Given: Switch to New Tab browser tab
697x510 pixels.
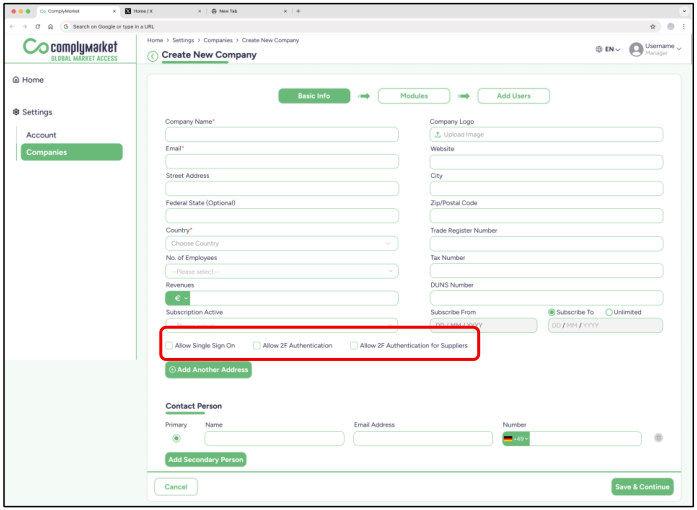Looking at the screenshot, I should (249, 11).
